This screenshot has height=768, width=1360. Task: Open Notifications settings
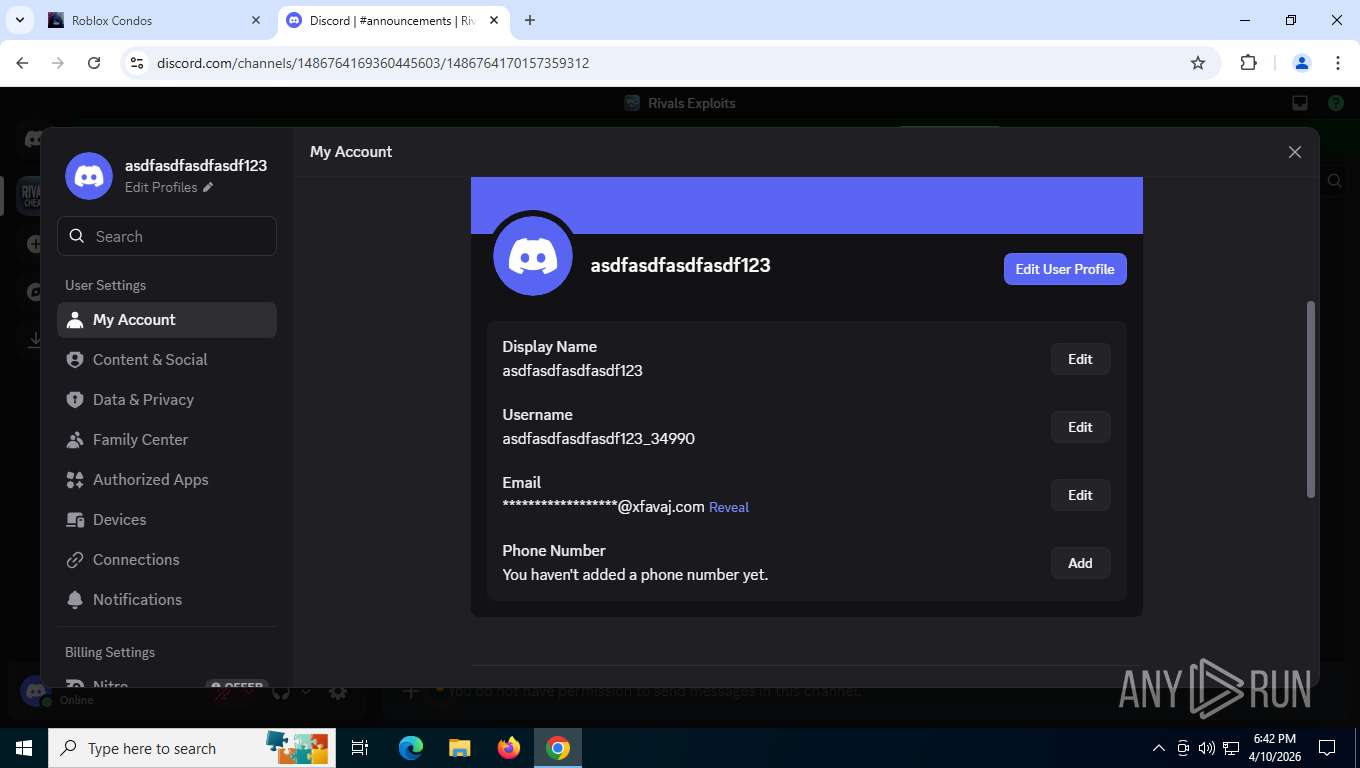point(167,600)
